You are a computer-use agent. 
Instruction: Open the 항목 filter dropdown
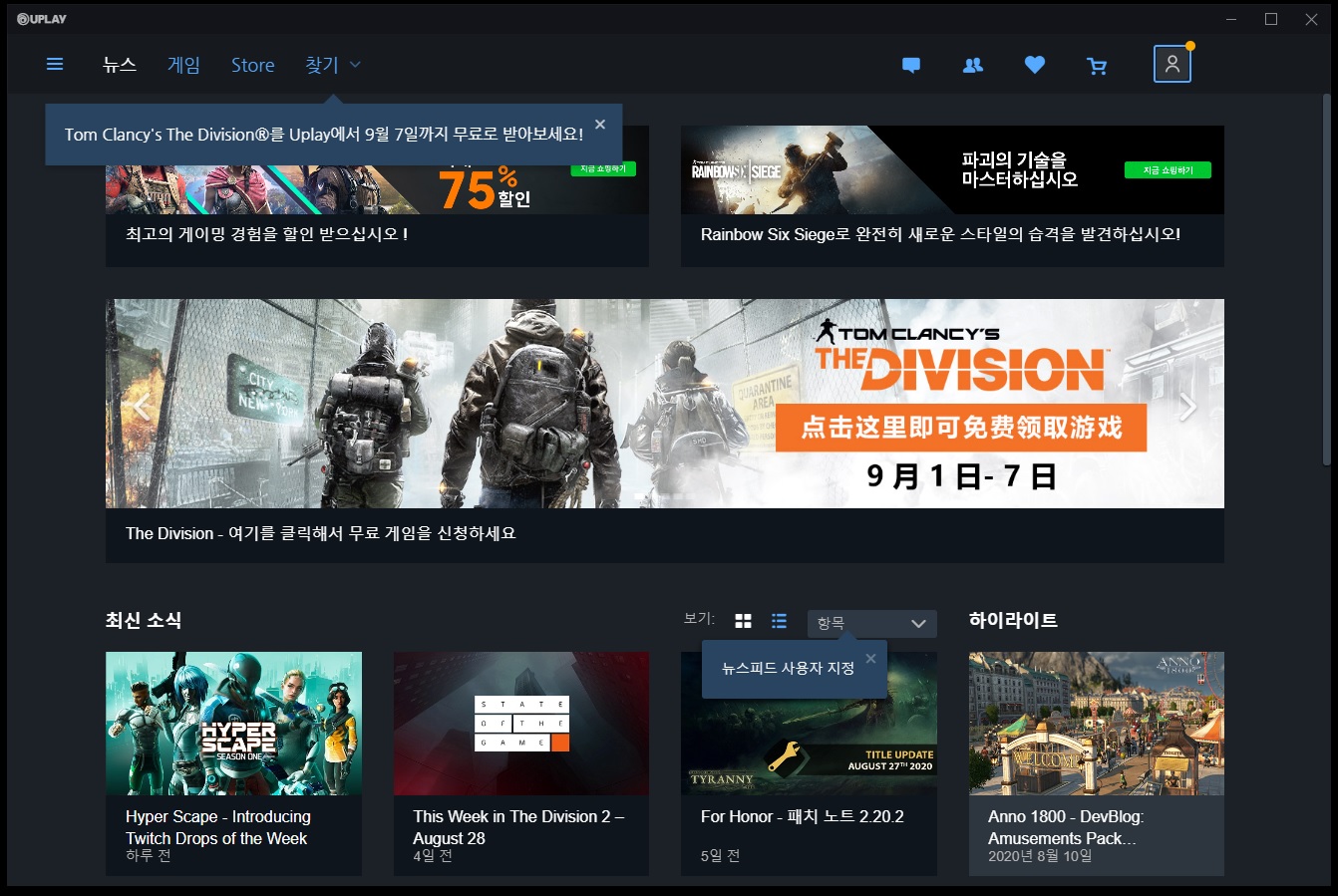(x=871, y=623)
